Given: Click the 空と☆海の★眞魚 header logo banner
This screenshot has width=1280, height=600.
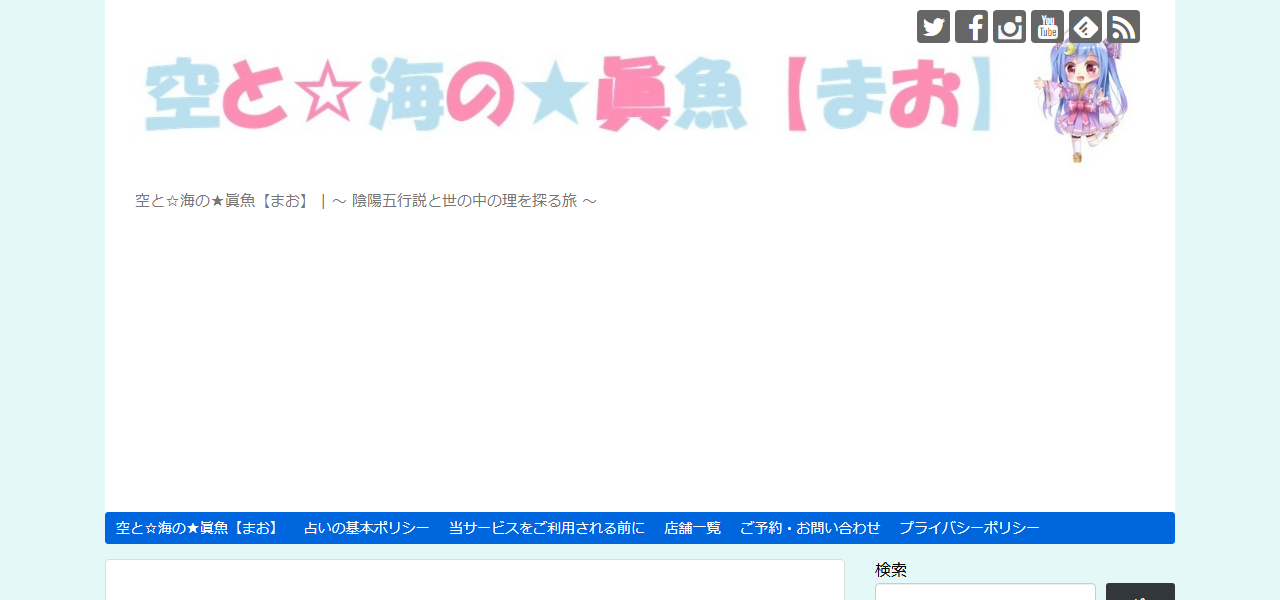Looking at the screenshot, I should pos(570,95).
